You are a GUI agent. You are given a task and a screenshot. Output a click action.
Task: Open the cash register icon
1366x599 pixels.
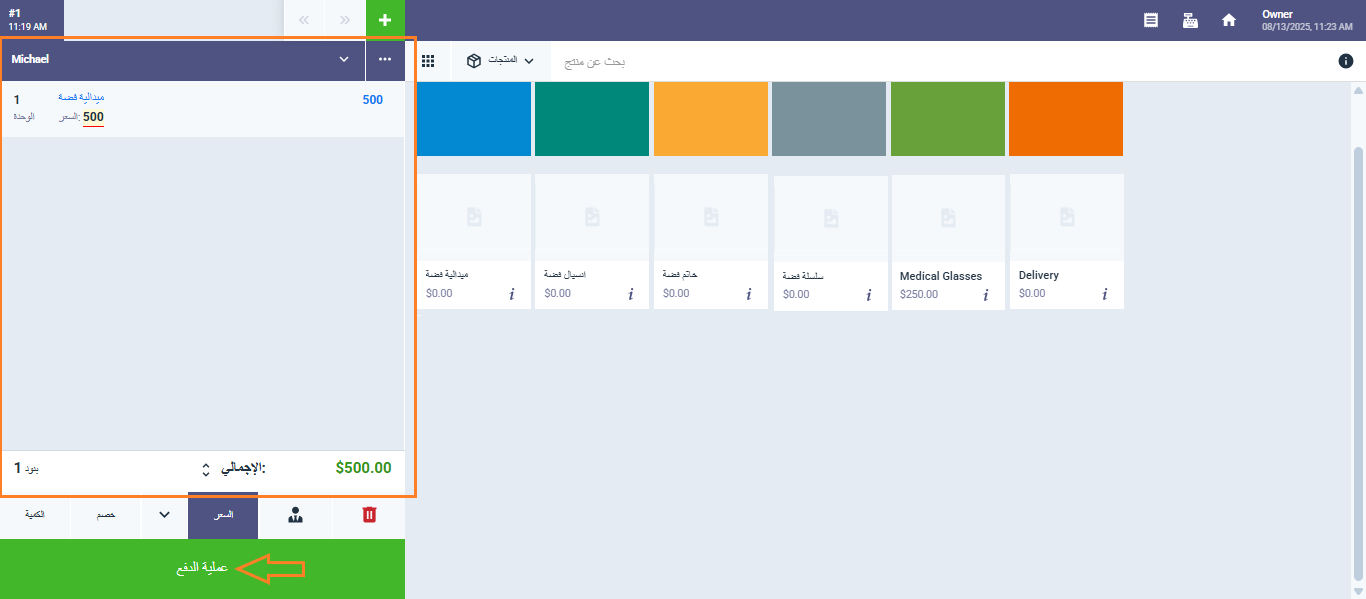tap(1190, 20)
